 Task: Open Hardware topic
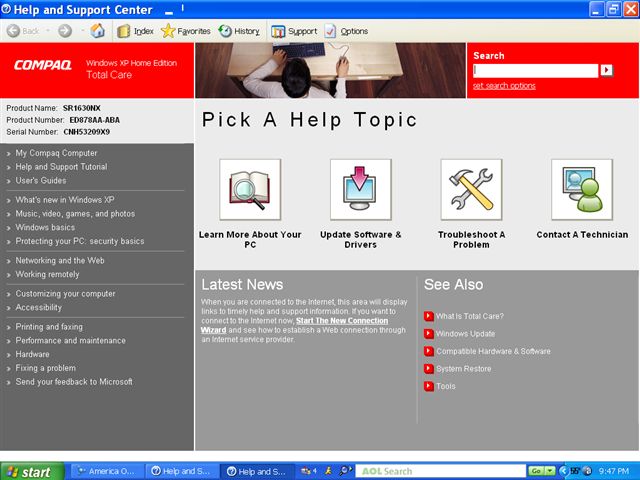(33, 354)
